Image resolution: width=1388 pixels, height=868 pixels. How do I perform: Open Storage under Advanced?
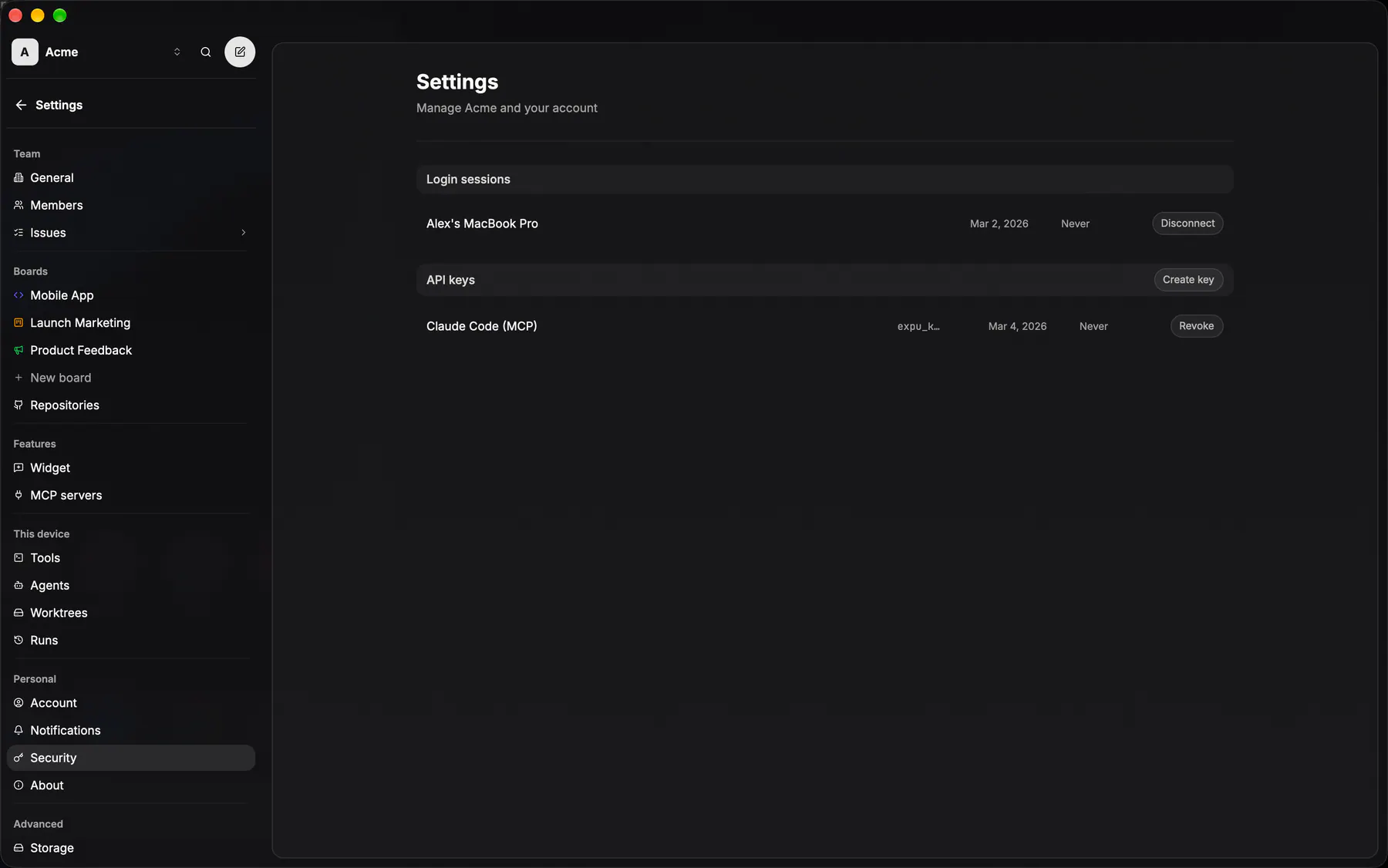point(131,848)
